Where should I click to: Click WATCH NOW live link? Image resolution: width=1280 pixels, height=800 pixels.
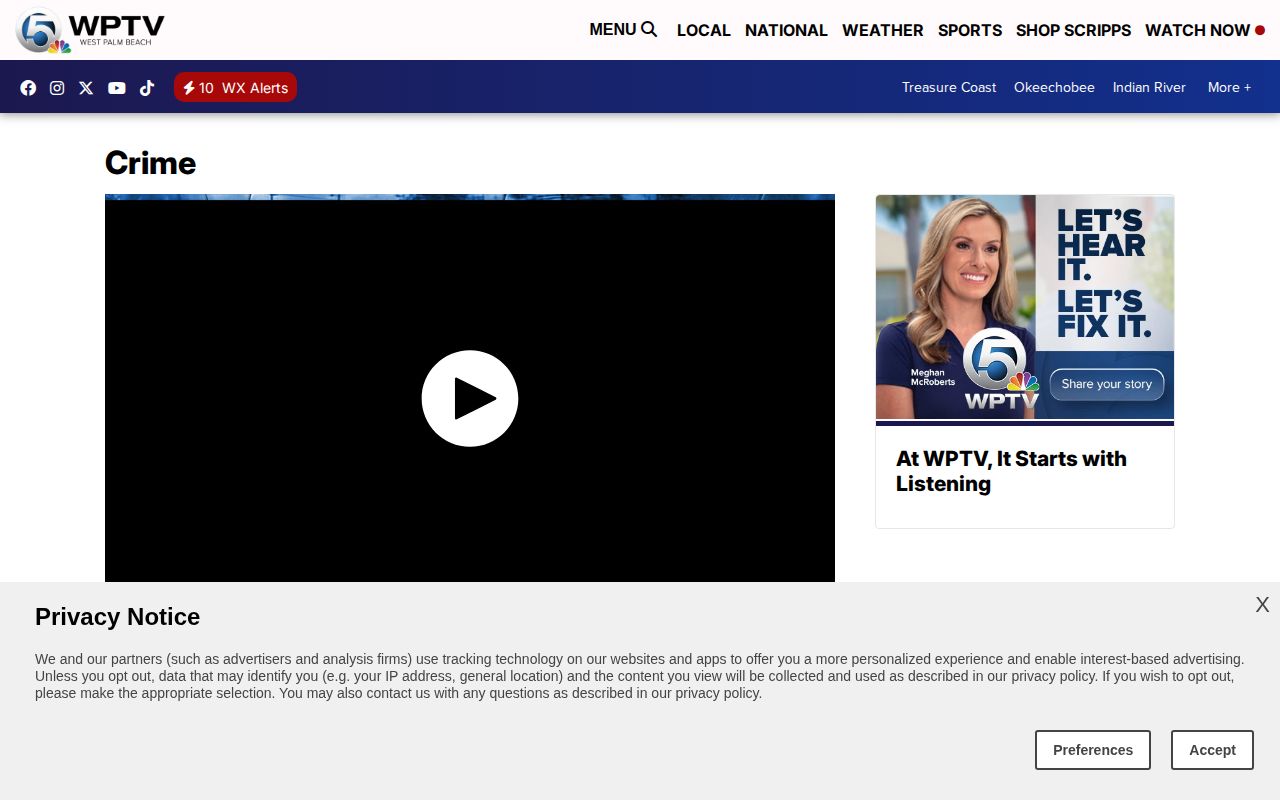click(1205, 30)
